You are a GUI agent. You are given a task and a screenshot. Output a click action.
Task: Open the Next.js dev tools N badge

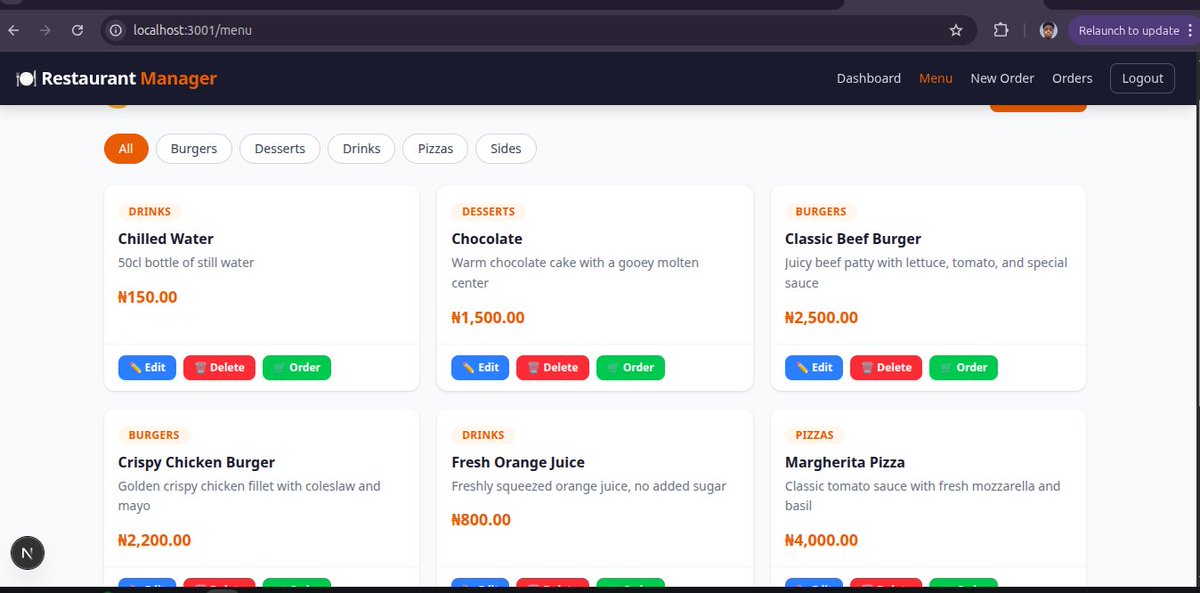coord(27,552)
